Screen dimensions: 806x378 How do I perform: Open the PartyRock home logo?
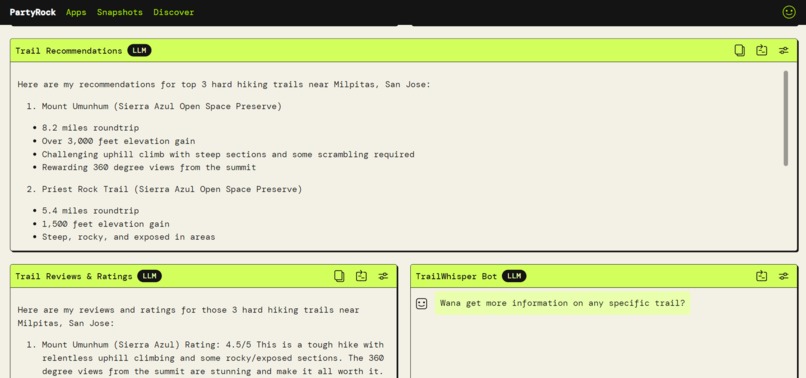point(33,12)
